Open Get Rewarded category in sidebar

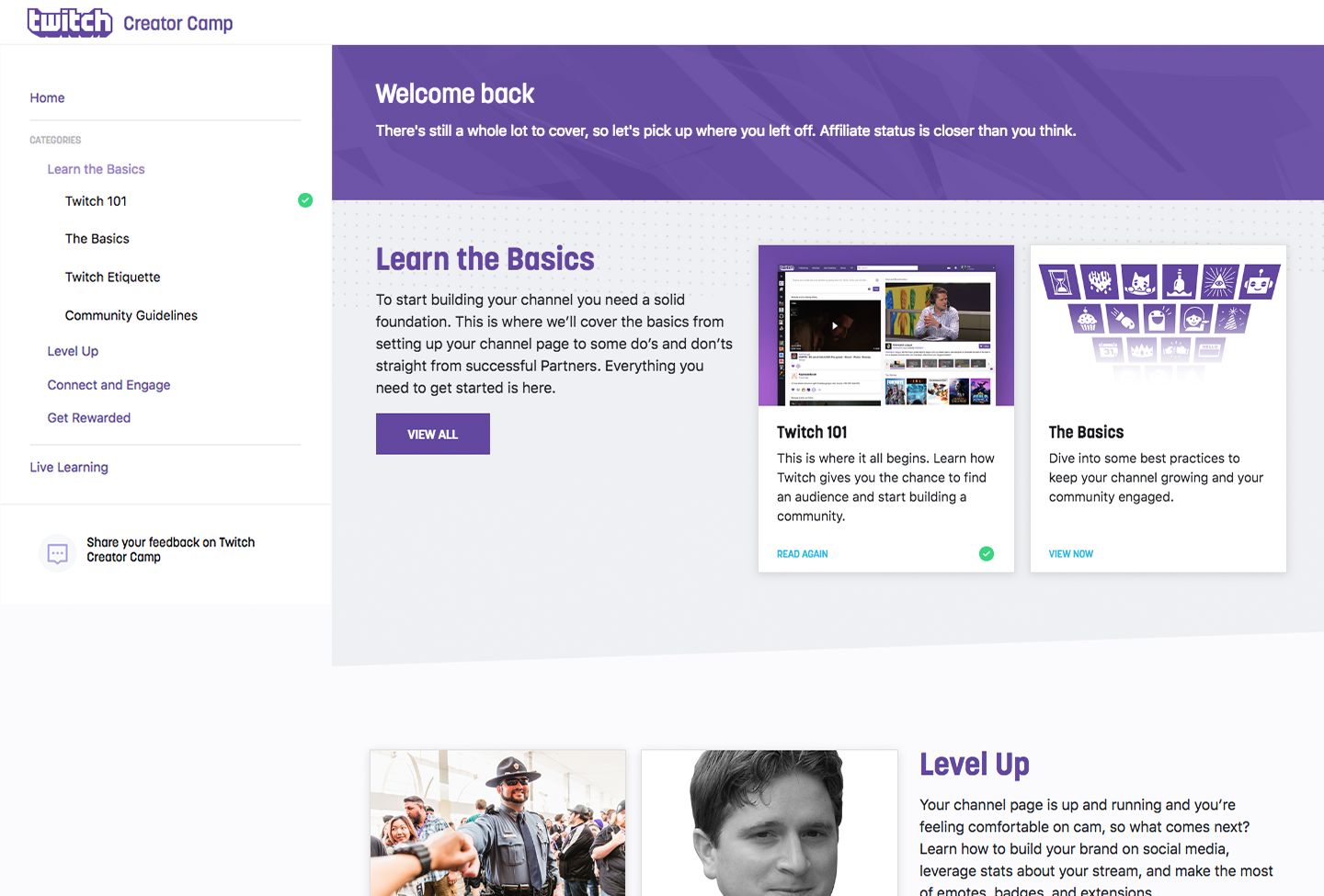click(x=89, y=418)
